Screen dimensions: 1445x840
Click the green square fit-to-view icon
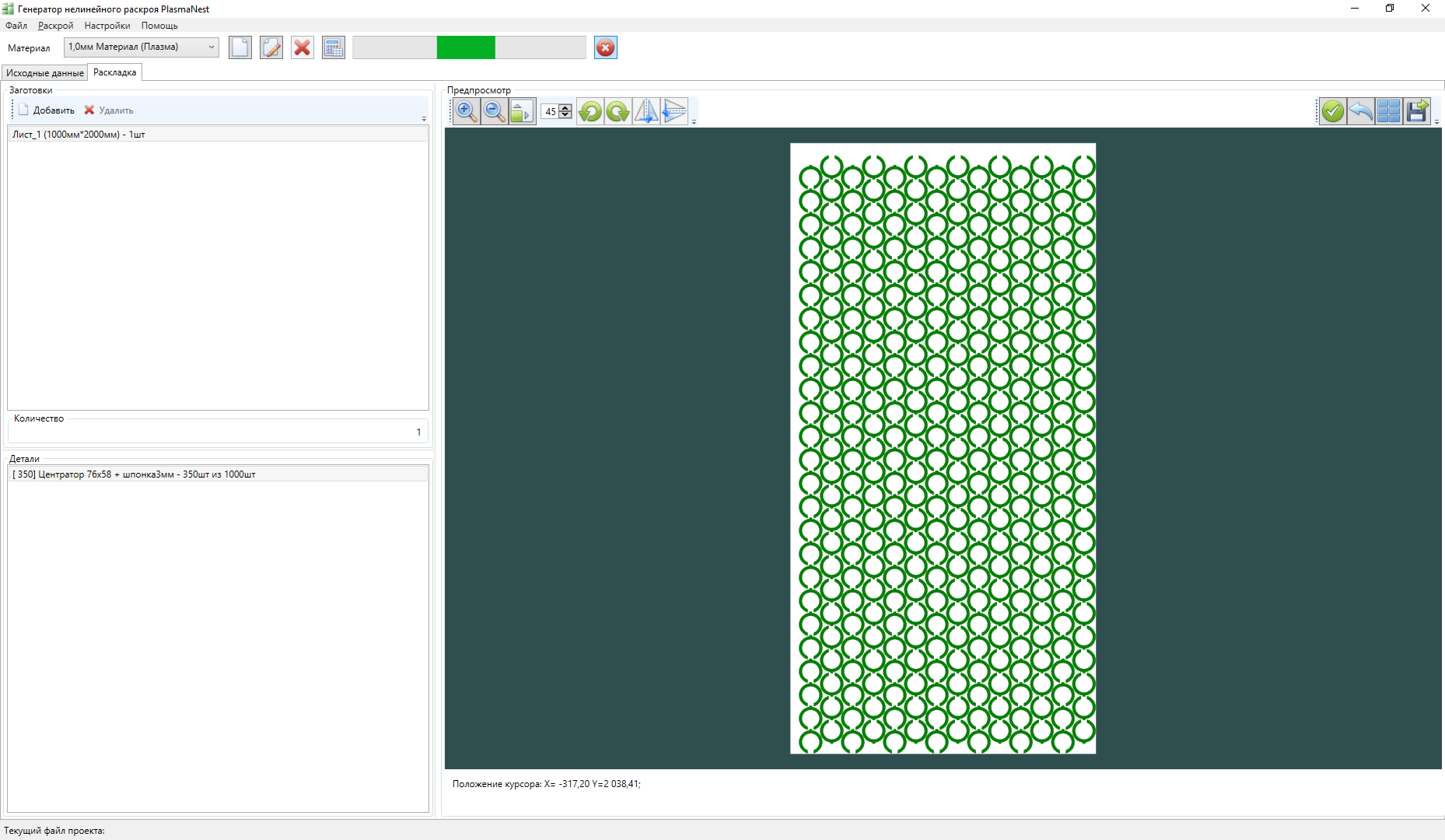pyautogui.click(x=522, y=111)
